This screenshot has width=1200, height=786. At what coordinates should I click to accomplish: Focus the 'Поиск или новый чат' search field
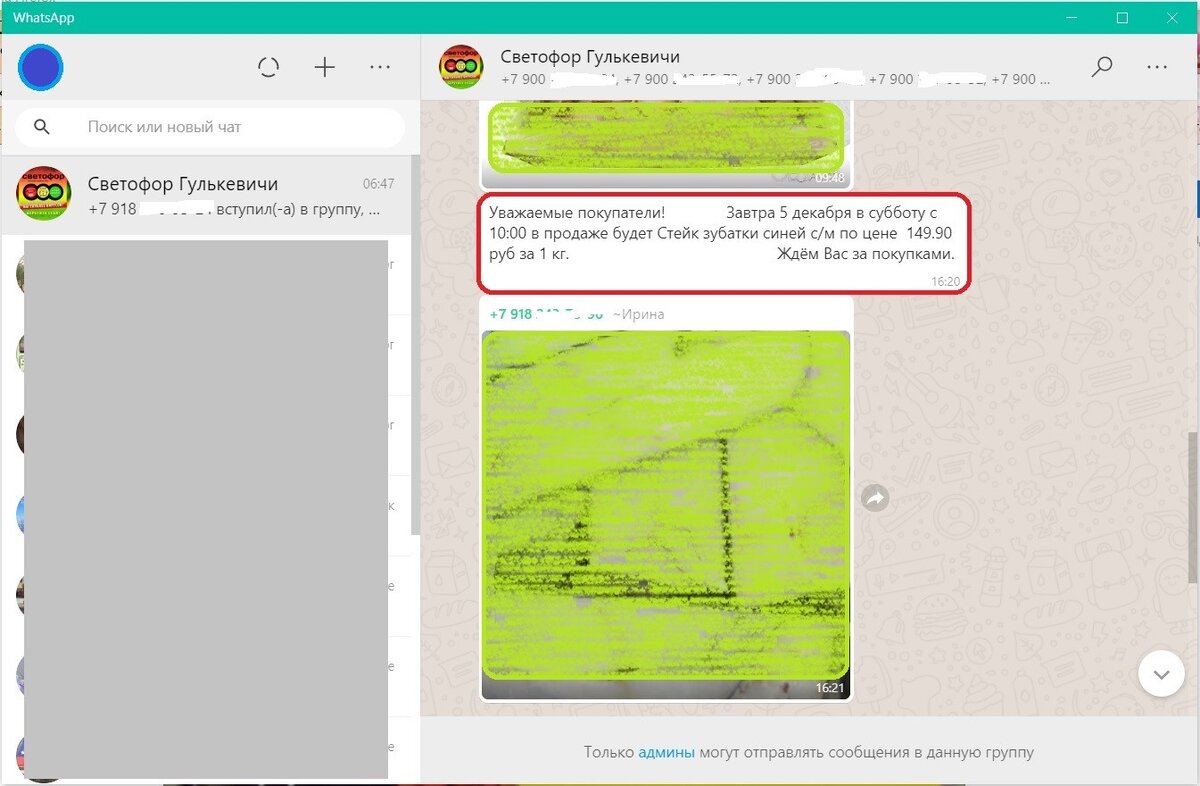pyautogui.click(x=210, y=127)
